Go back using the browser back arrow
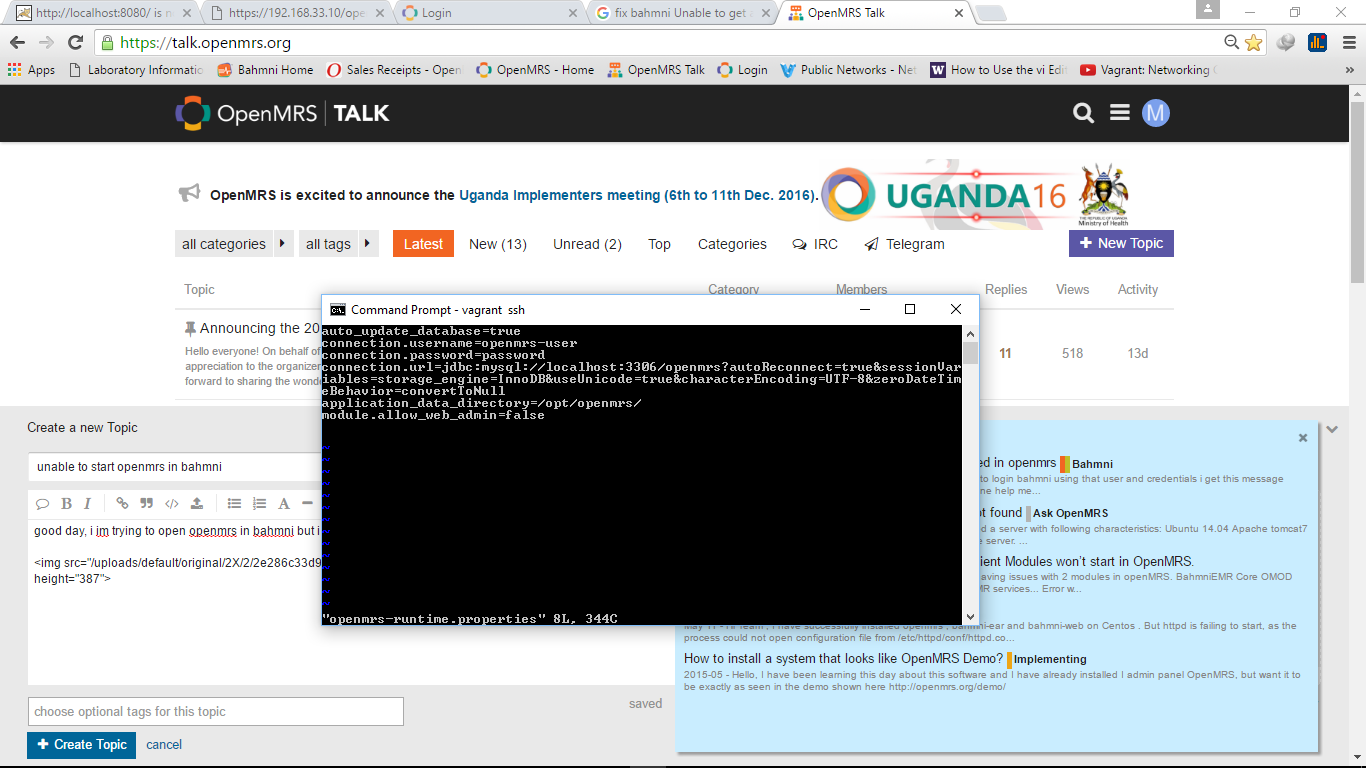Image resolution: width=1366 pixels, height=768 pixels. [17, 43]
